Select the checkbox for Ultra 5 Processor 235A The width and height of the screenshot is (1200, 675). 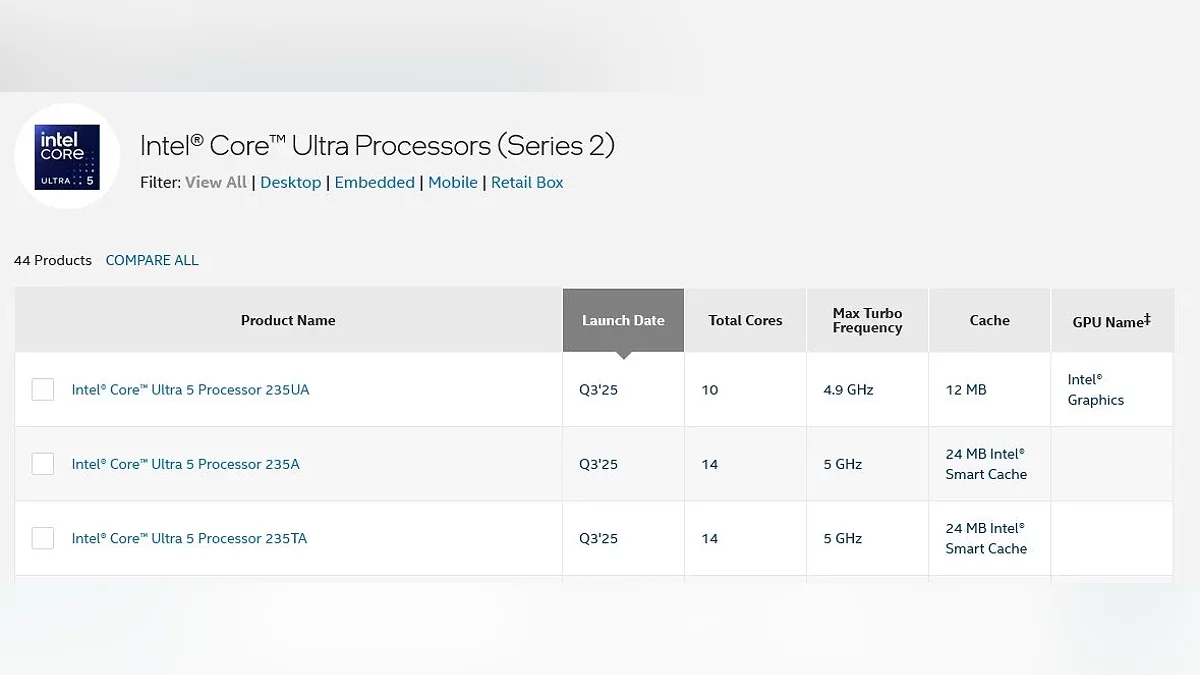pyautogui.click(x=43, y=464)
